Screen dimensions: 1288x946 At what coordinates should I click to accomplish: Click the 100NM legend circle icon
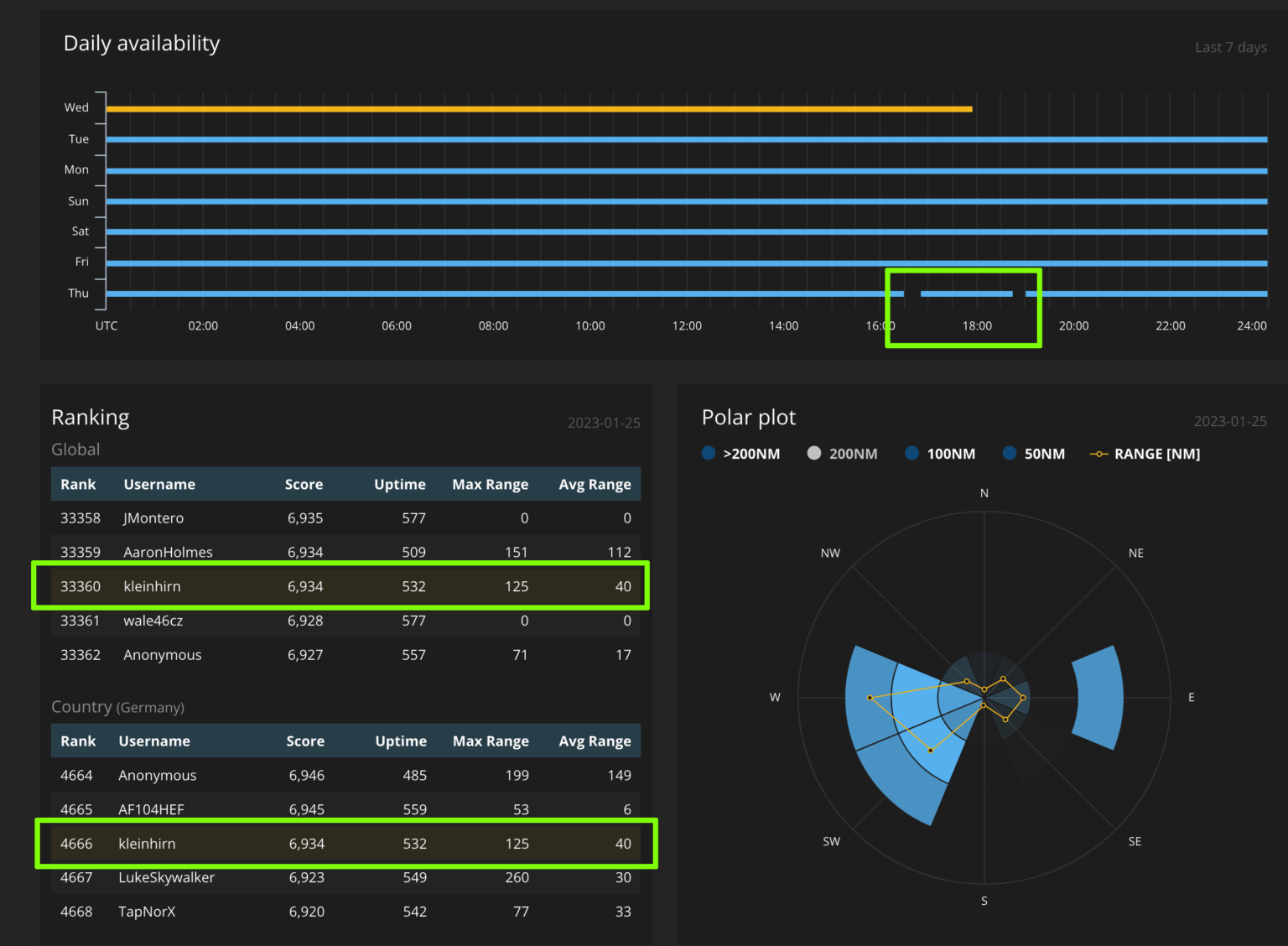click(x=912, y=453)
